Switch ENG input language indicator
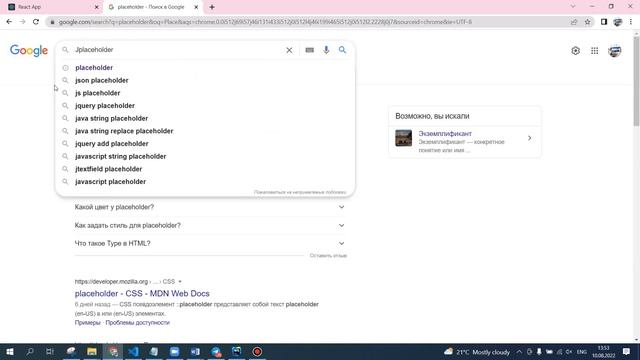 582,352
